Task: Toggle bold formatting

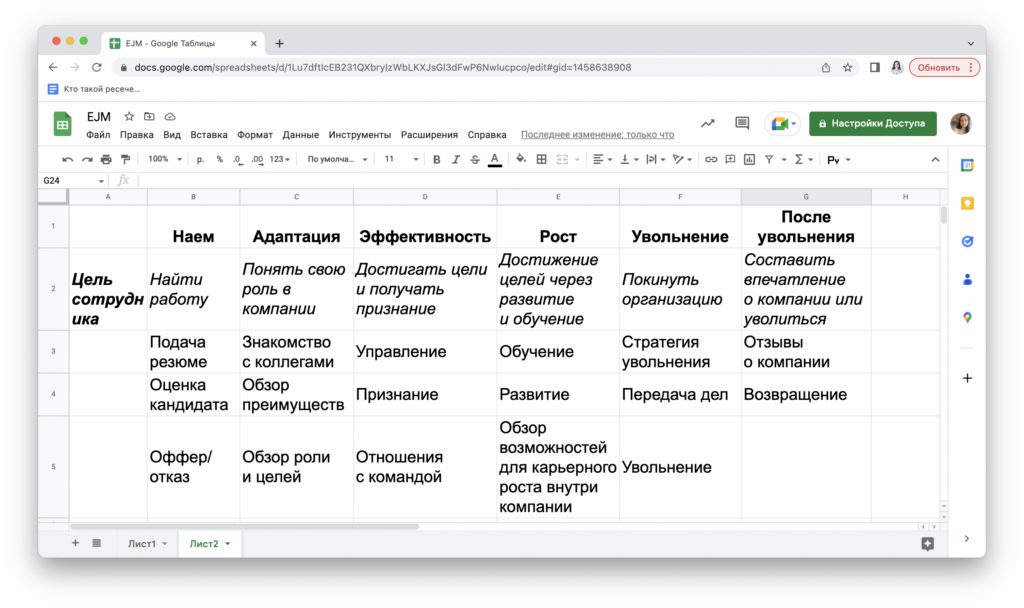Action: point(437,159)
